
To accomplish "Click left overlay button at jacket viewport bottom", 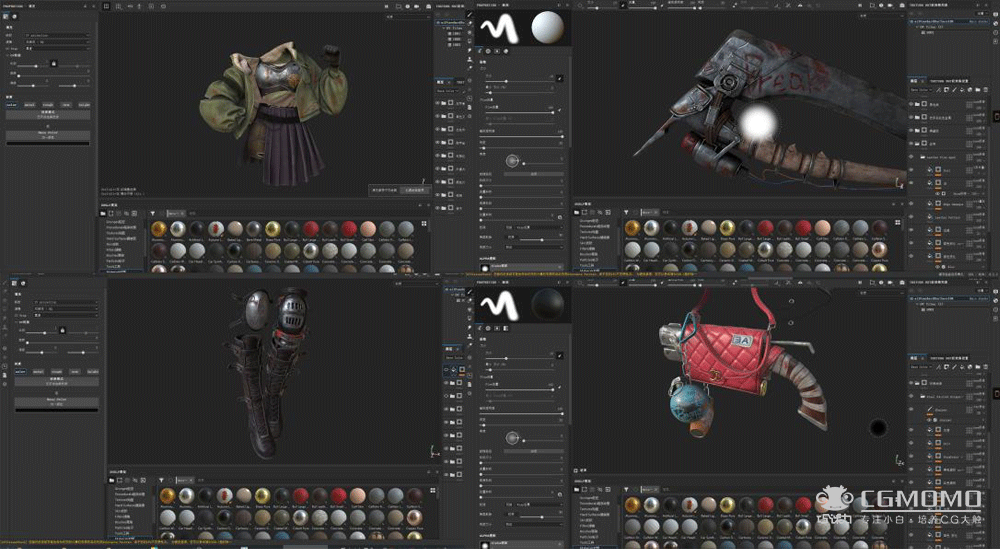I will [385, 190].
